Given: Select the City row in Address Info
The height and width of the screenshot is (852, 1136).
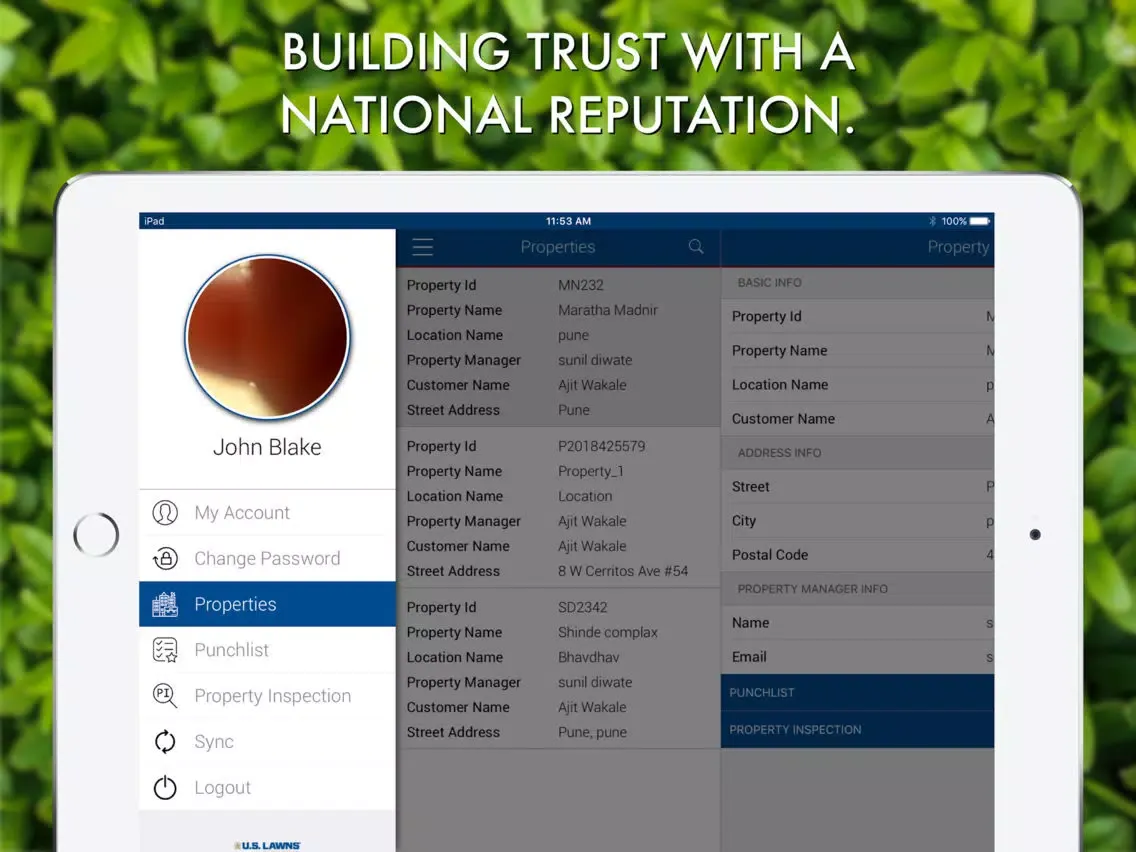Looking at the screenshot, I should click(857, 521).
